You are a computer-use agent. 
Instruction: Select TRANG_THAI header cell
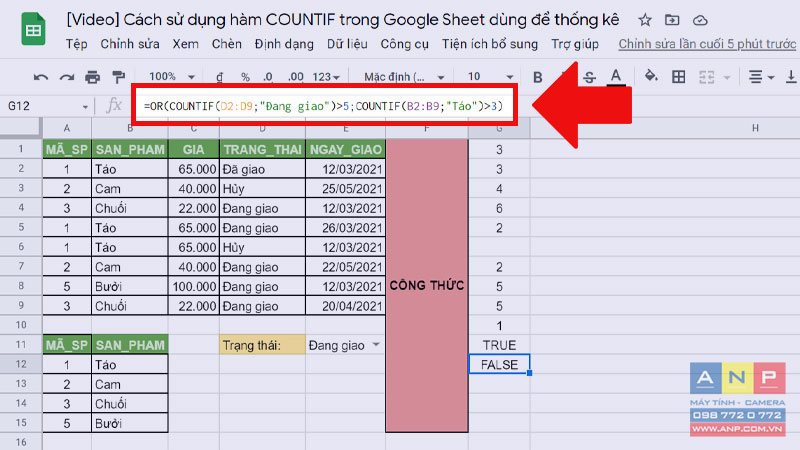pos(262,149)
